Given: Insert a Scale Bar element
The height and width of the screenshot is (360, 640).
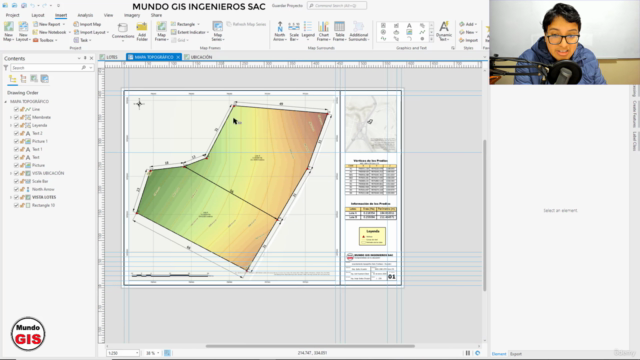Looking at the screenshot, I should [294, 31].
